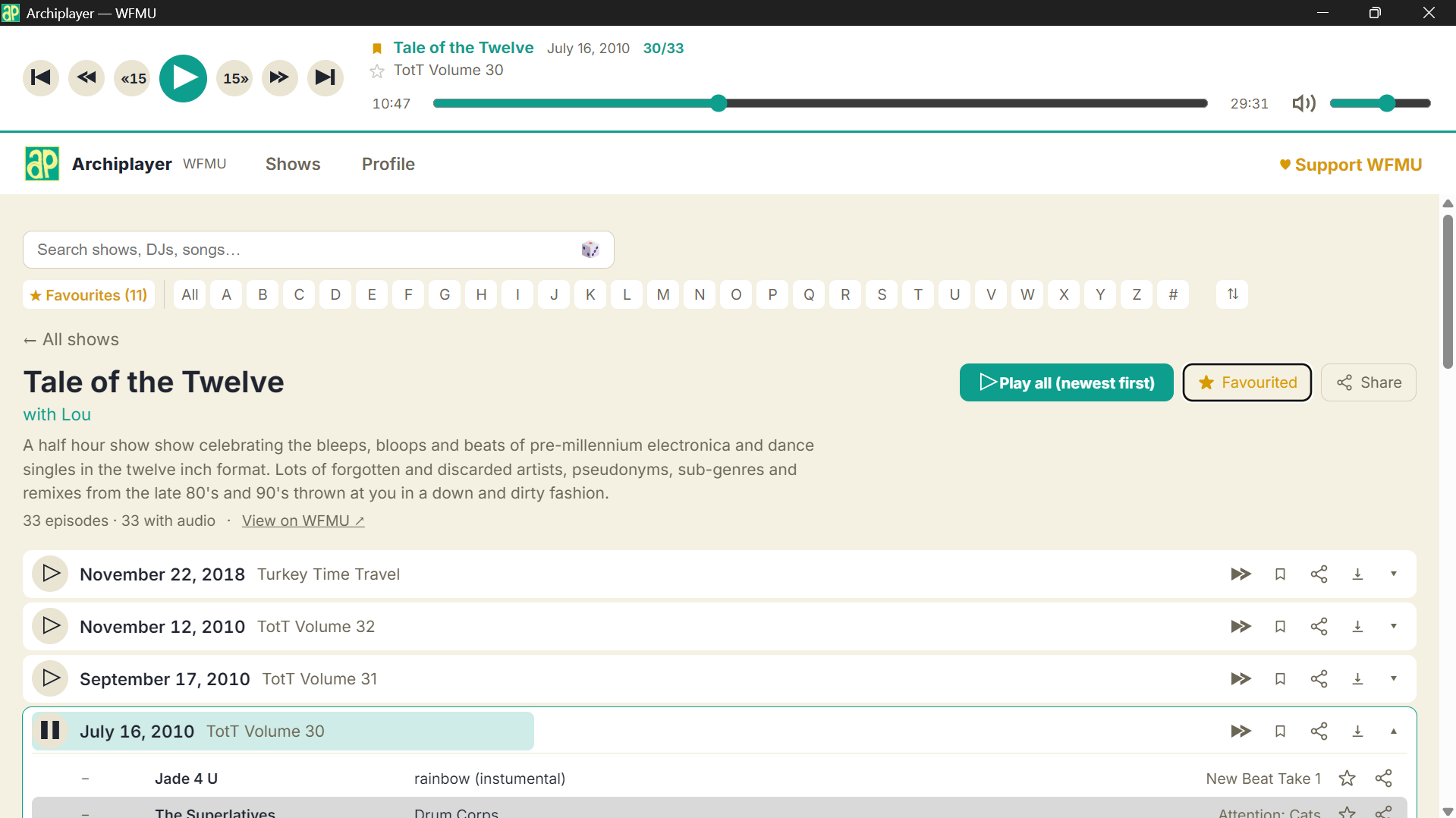Mute audio with the speaker icon
The width and height of the screenshot is (1456, 818).
(1303, 103)
